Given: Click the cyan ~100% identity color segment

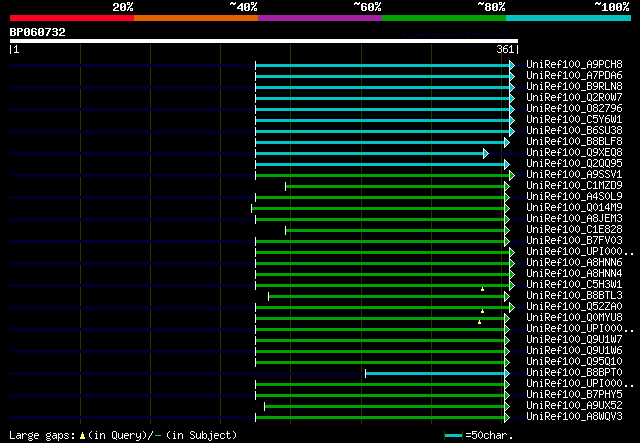Looking at the screenshot, I should (x=568, y=18).
